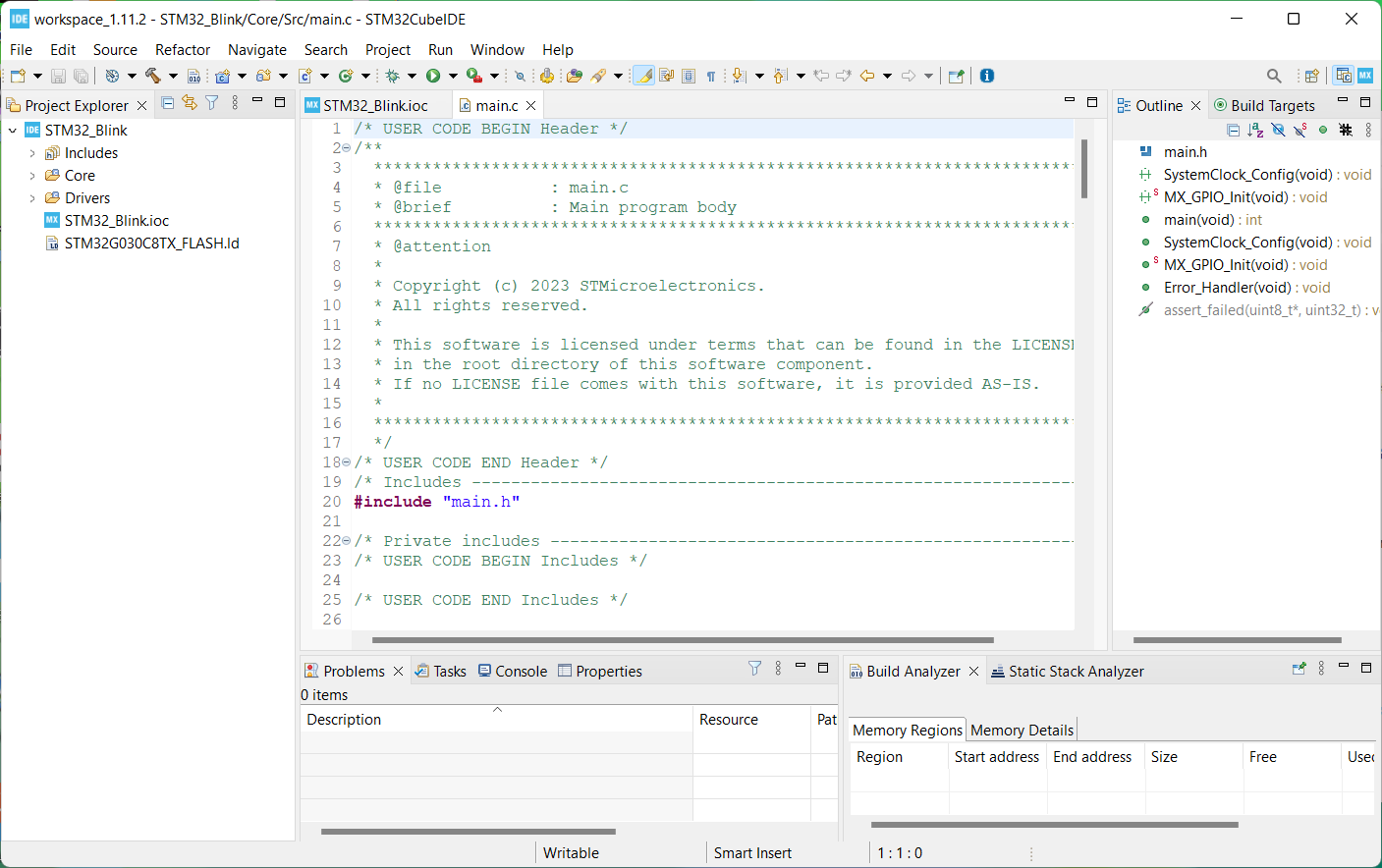1382x868 pixels.
Task: Switch to the STM32_Blink.ioc editor tab
Action: tap(375, 106)
